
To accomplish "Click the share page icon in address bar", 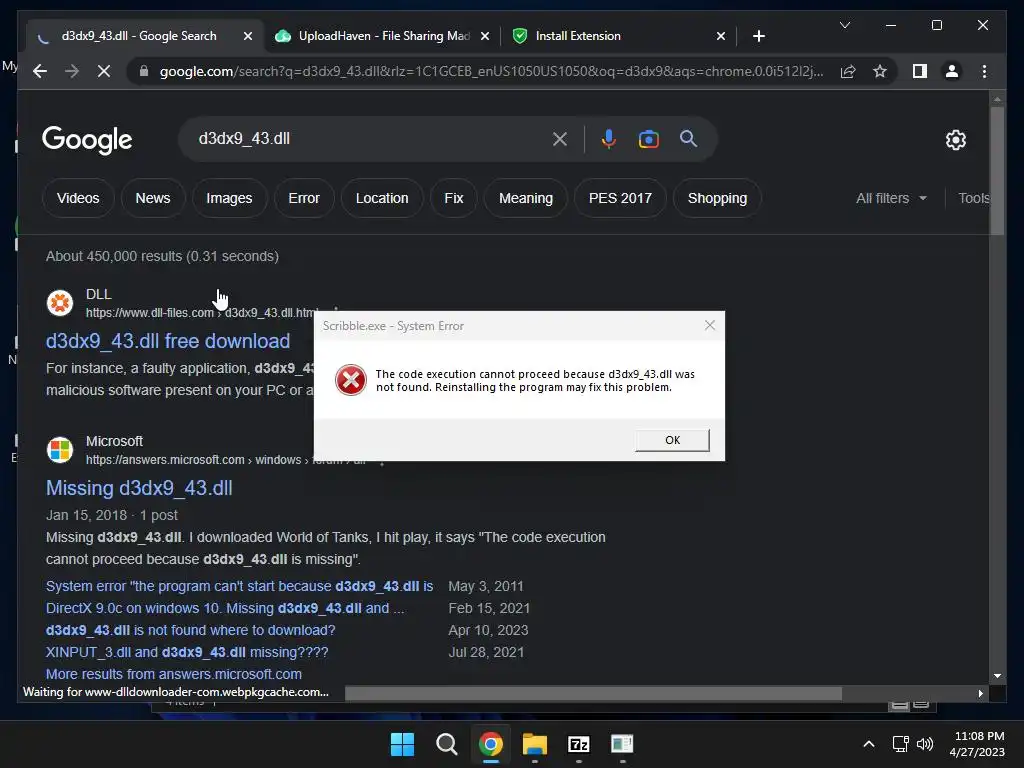I will (x=848, y=71).
